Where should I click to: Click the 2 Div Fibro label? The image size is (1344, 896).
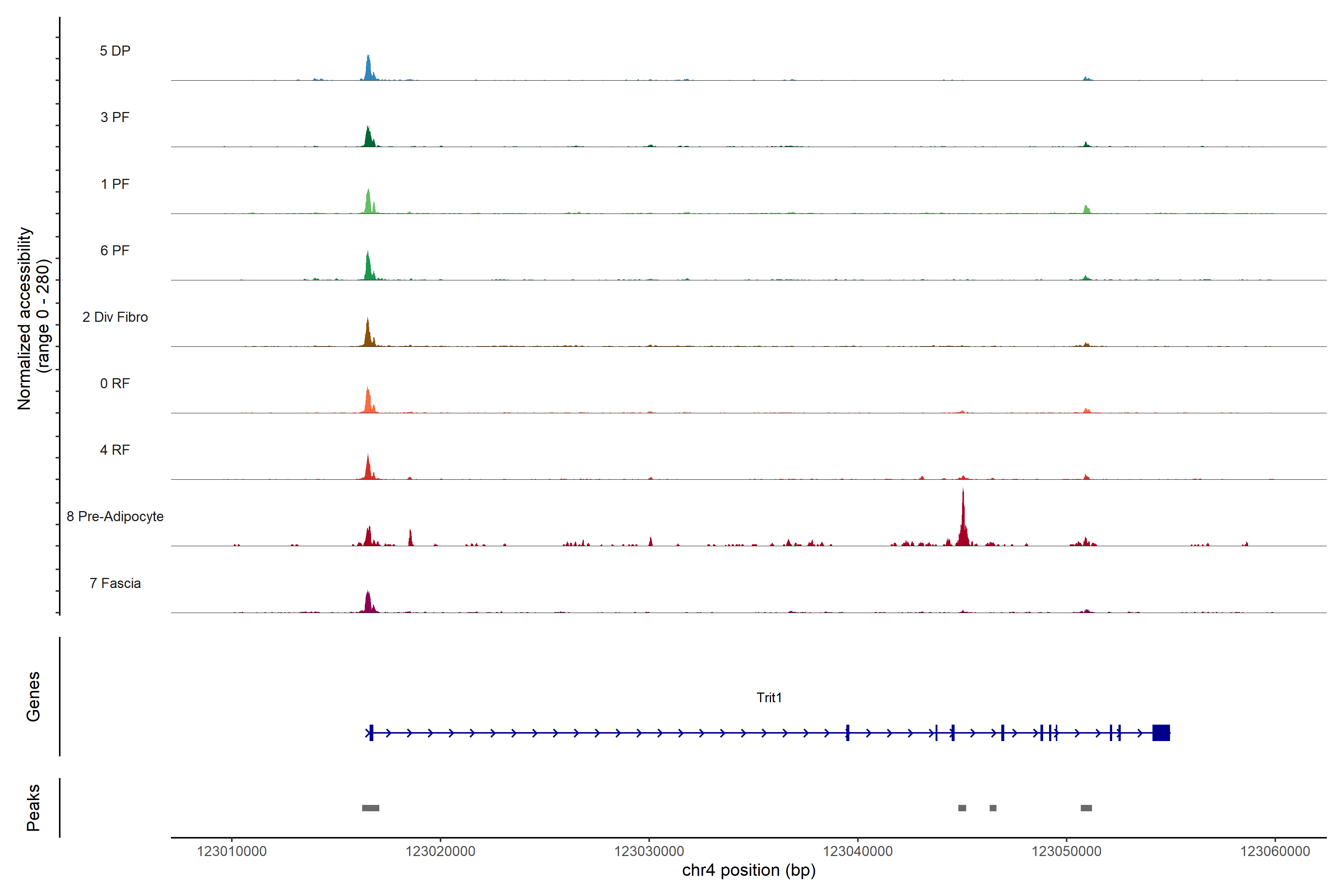point(115,317)
